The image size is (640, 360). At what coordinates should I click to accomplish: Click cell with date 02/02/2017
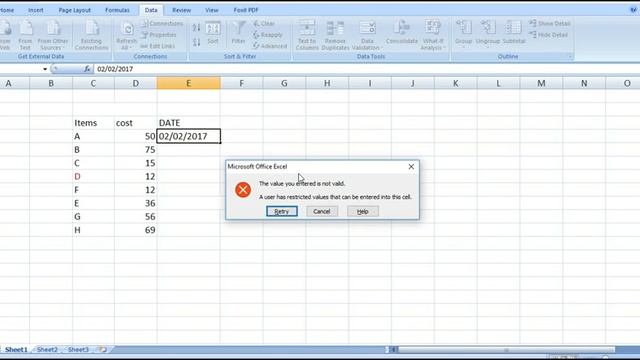pos(189,136)
